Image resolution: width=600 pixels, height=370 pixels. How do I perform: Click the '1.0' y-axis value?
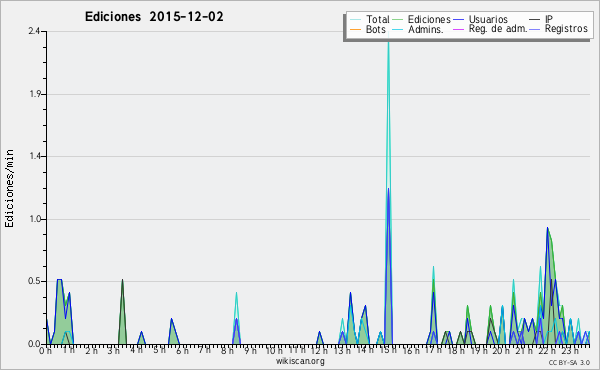pos(34,219)
